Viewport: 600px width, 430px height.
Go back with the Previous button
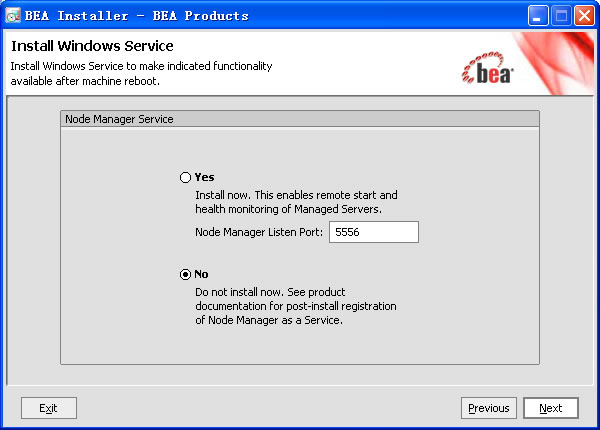click(x=489, y=408)
